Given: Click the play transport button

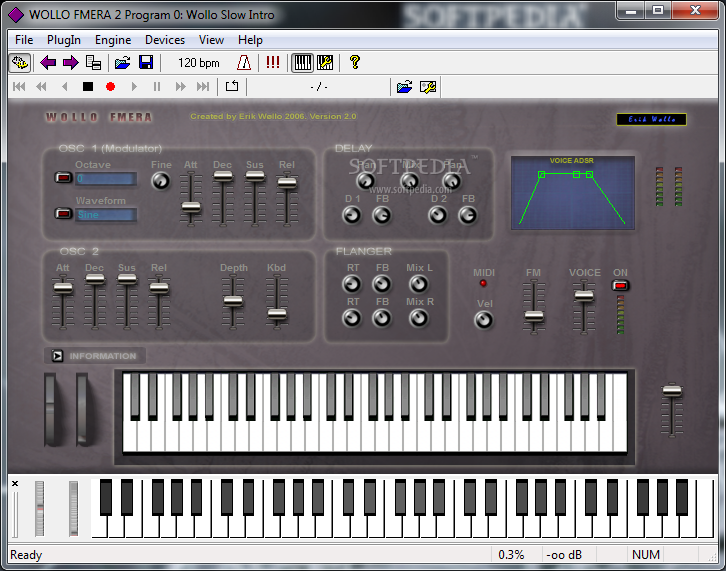Looking at the screenshot, I should [x=134, y=87].
